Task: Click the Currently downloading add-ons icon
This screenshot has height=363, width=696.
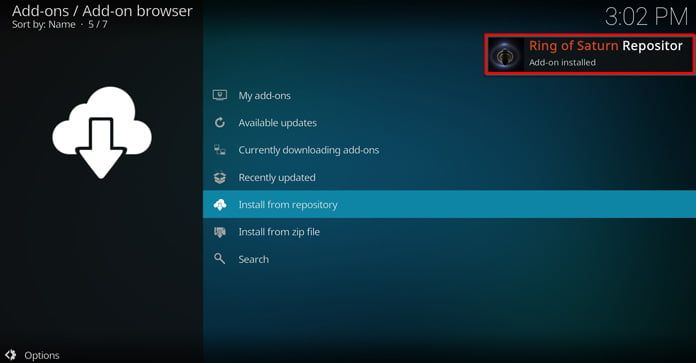Action: point(220,150)
